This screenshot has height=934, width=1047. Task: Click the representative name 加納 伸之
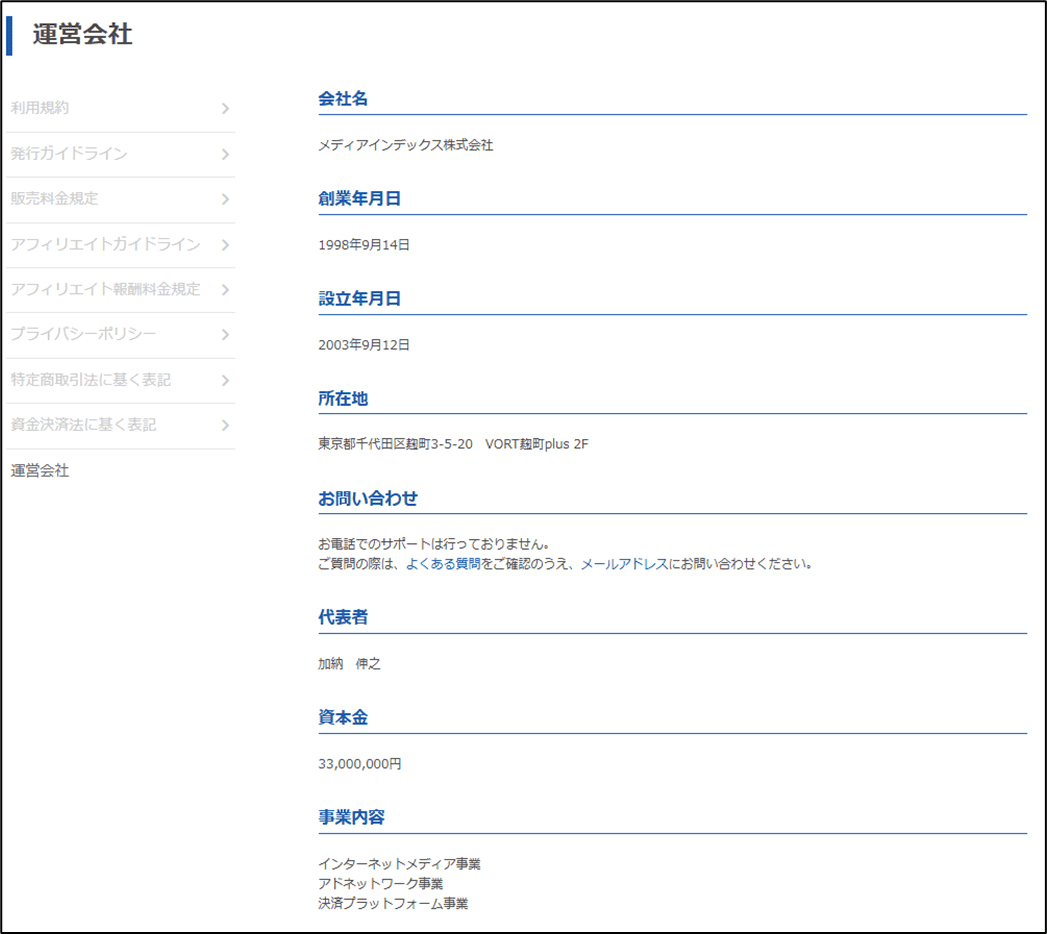(x=349, y=664)
